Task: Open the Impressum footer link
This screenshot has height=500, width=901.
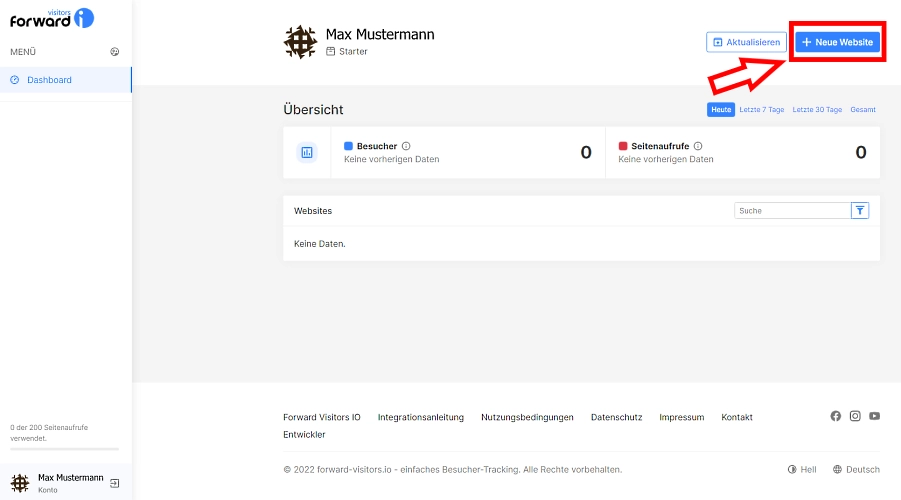Action: 681,417
